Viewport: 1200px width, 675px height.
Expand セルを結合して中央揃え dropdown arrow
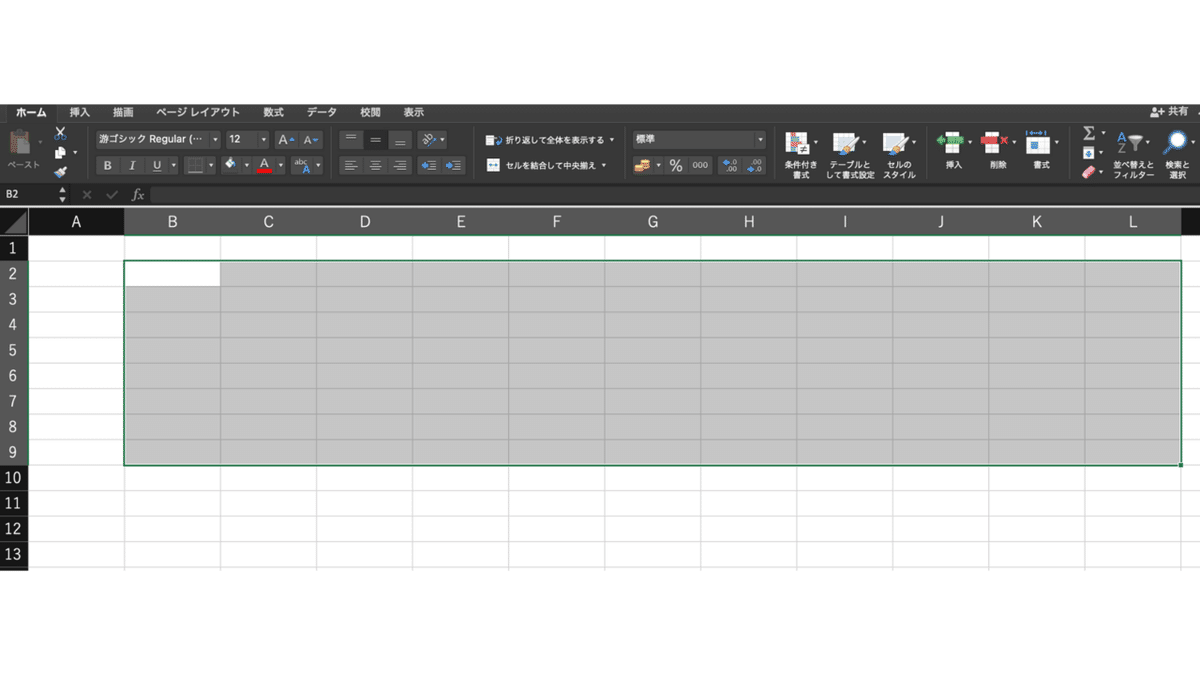[604, 165]
